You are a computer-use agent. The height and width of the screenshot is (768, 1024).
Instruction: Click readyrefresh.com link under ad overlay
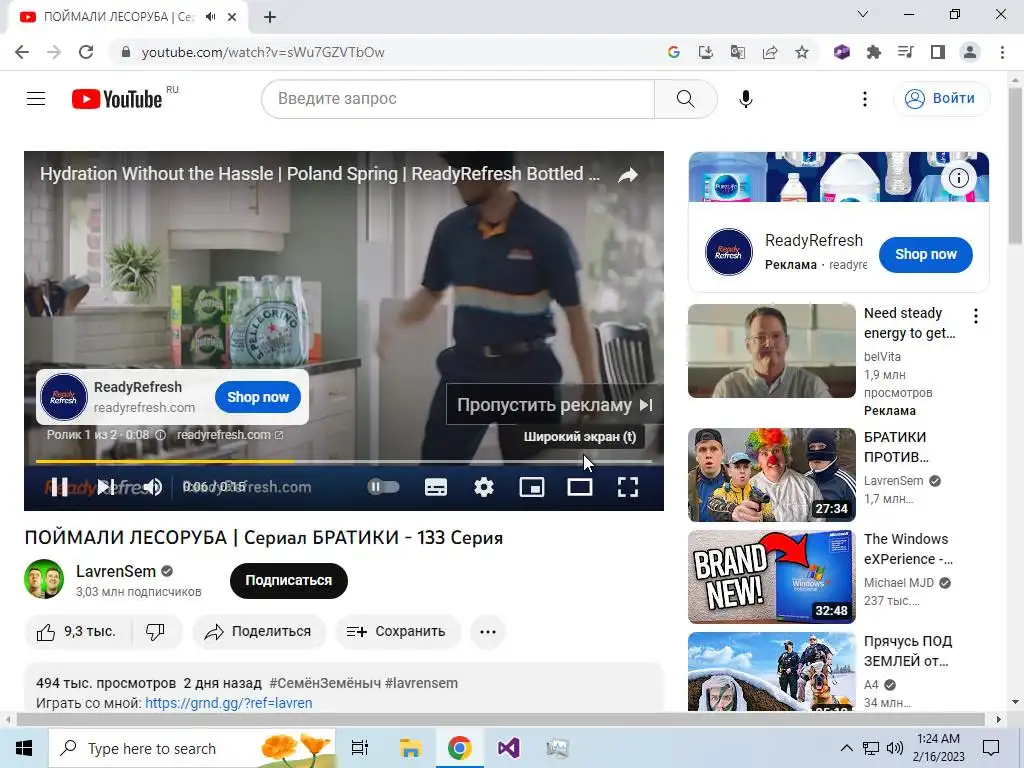tap(230, 435)
